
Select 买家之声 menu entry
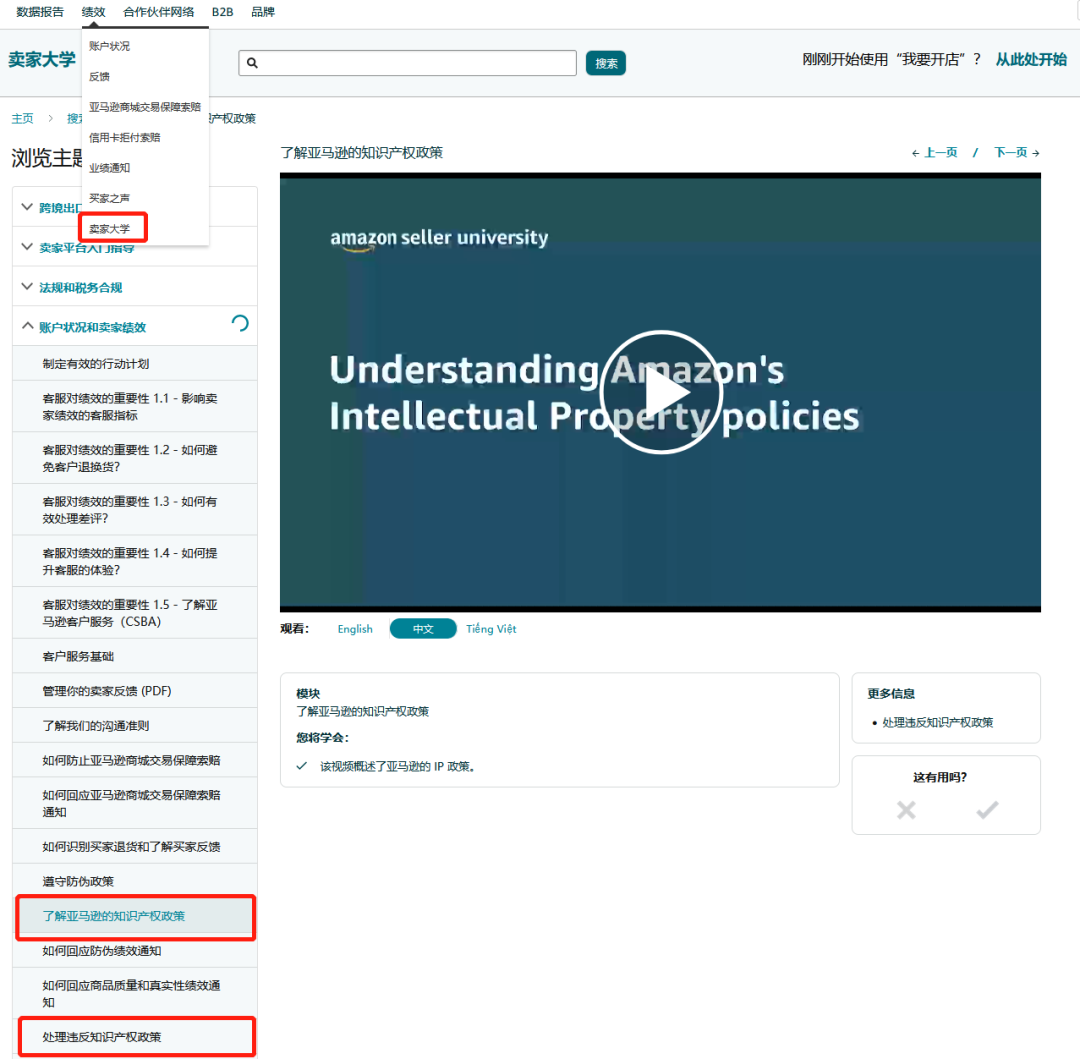(109, 198)
